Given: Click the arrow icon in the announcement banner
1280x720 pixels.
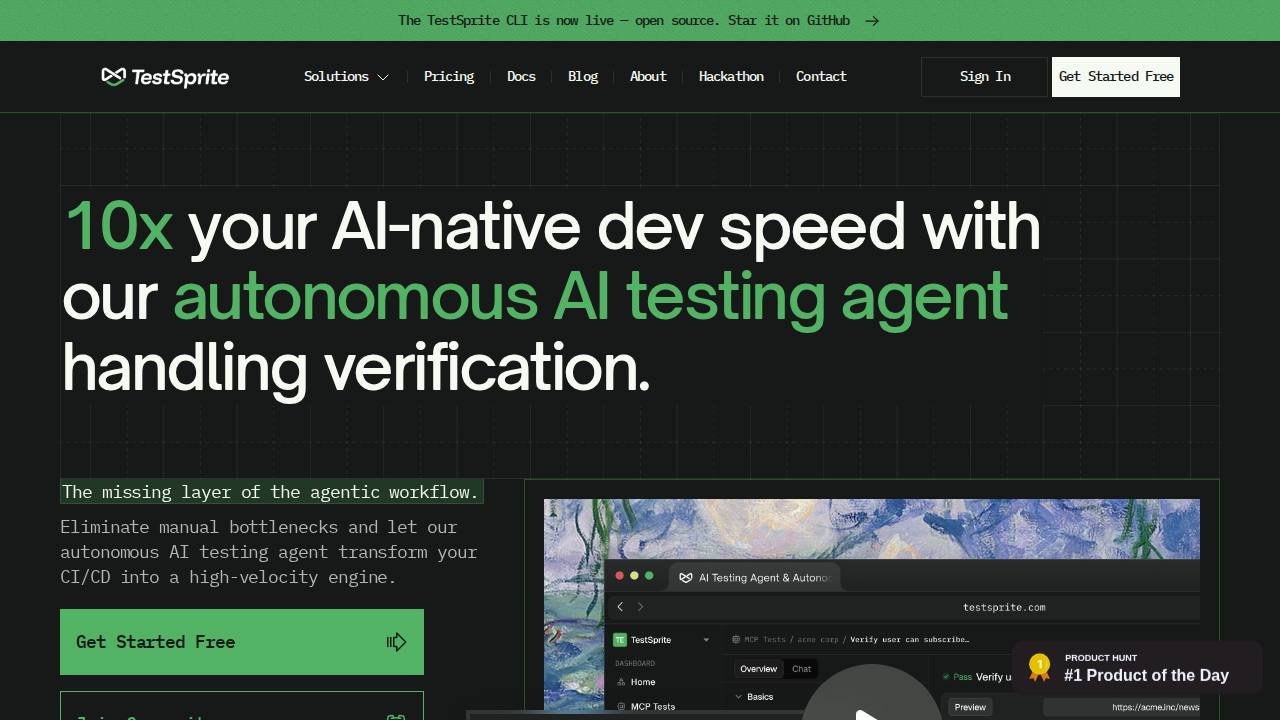Looking at the screenshot, I should [872, 21].
